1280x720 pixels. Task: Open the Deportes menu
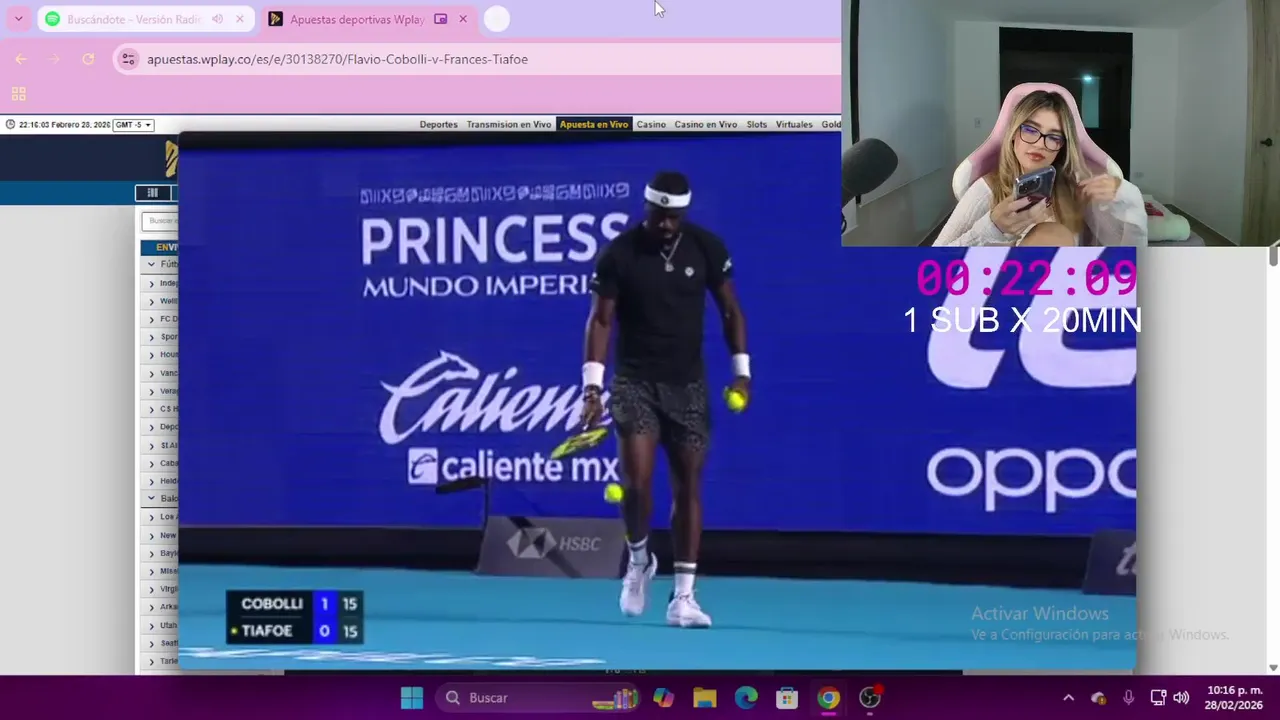pos(438,124)
